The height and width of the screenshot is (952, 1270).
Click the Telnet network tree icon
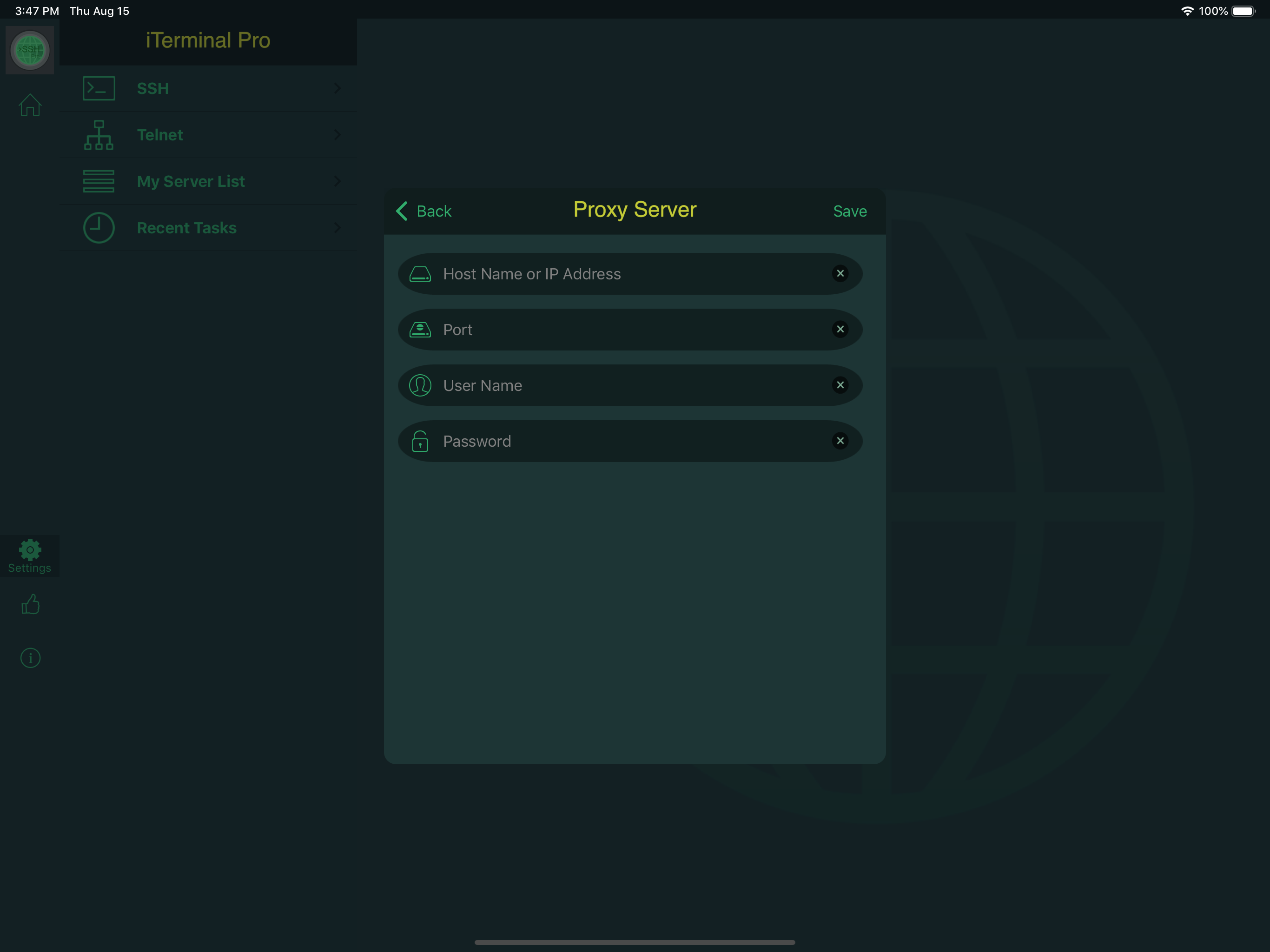[x=99, y=135]
